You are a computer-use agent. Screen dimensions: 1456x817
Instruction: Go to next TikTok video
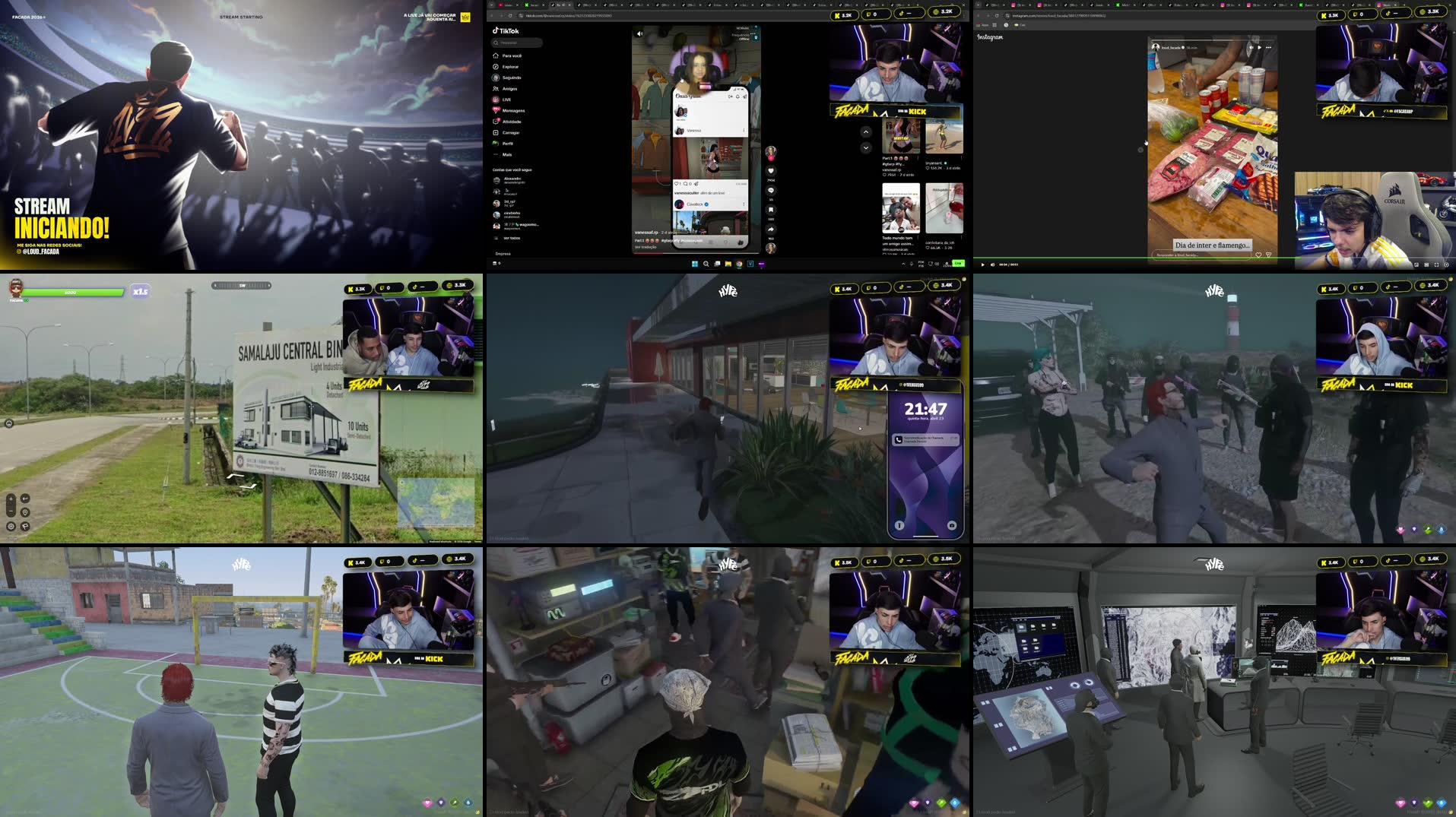tap(865, 147)
